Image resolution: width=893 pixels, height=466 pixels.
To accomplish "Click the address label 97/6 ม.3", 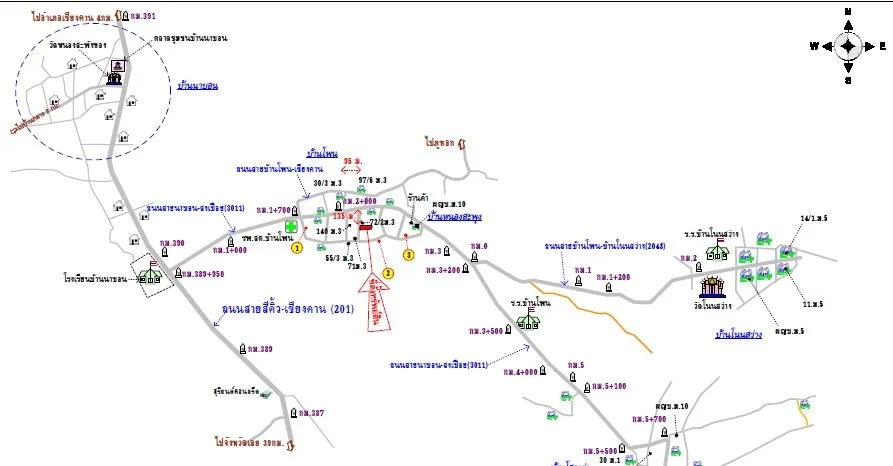I will point(372,180).
